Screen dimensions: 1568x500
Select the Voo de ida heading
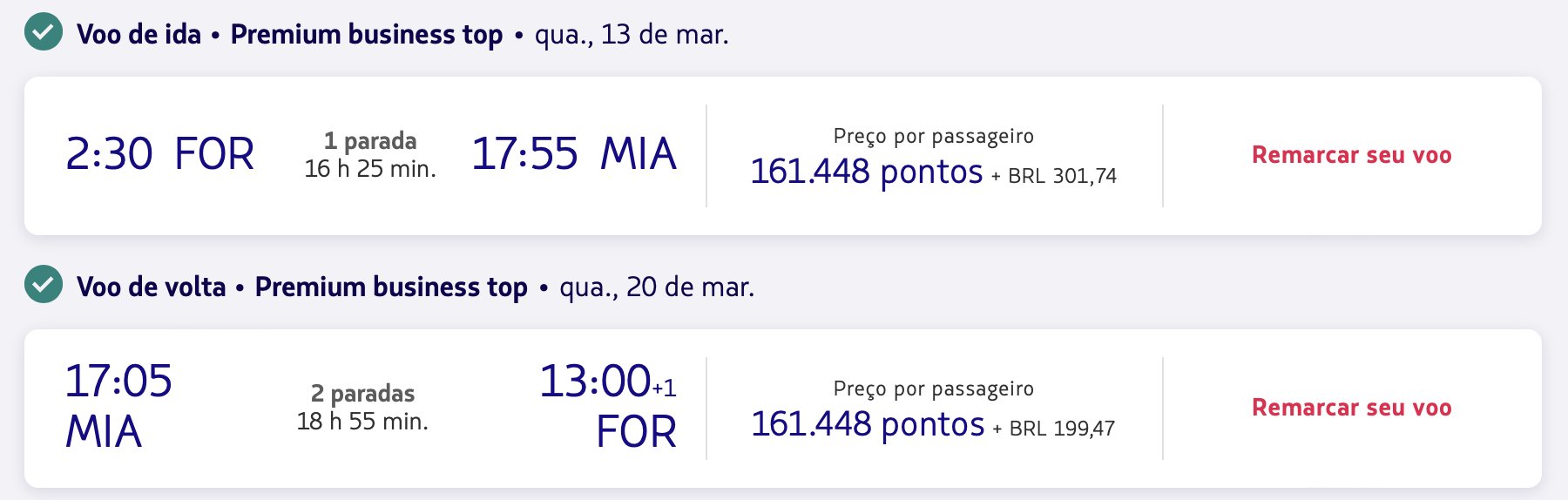pyautogui.click(x=139, y=34)
